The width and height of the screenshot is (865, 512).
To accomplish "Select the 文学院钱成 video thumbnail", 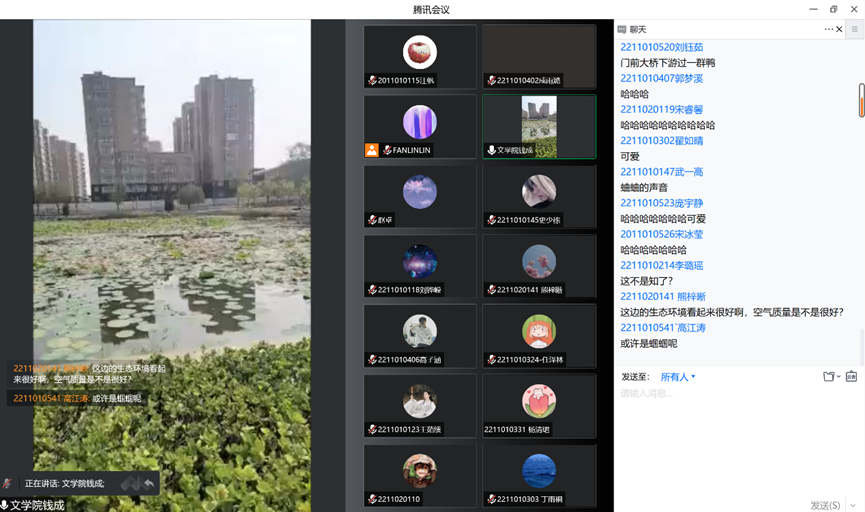I will point(539,126).
